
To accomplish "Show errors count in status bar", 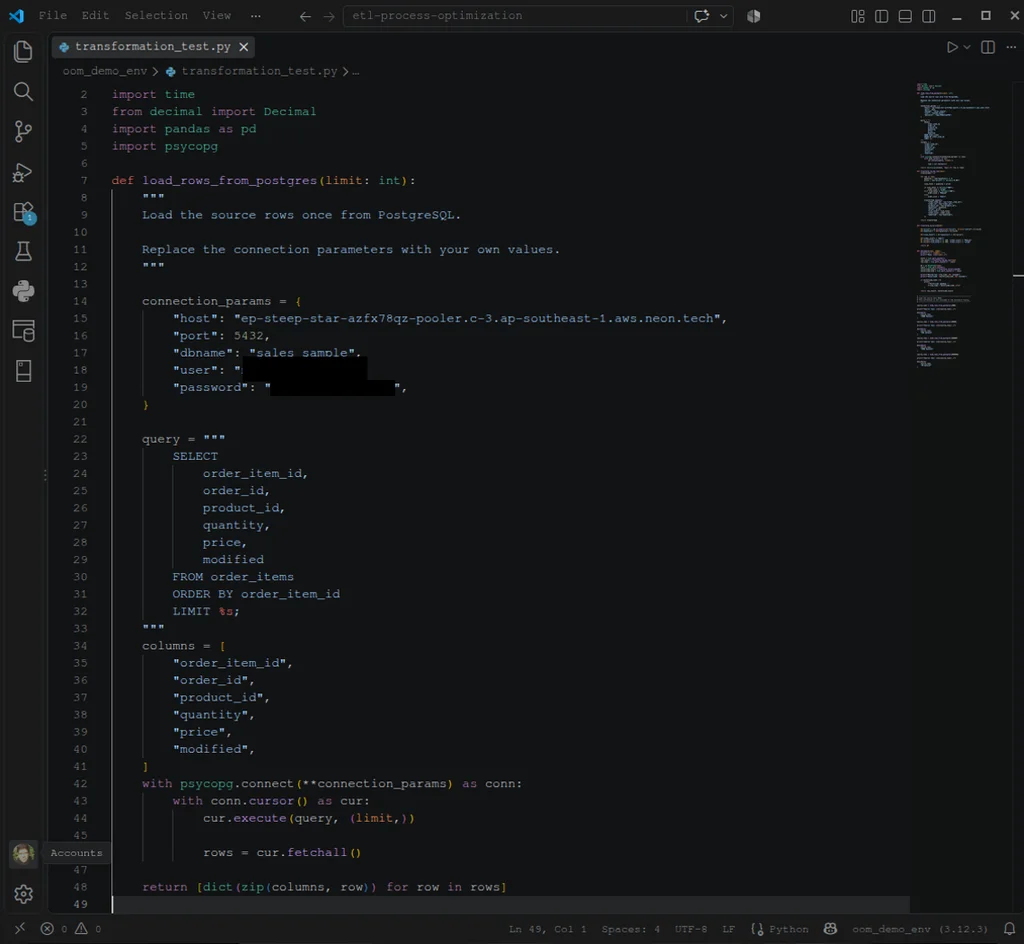I will pos(54,928).
